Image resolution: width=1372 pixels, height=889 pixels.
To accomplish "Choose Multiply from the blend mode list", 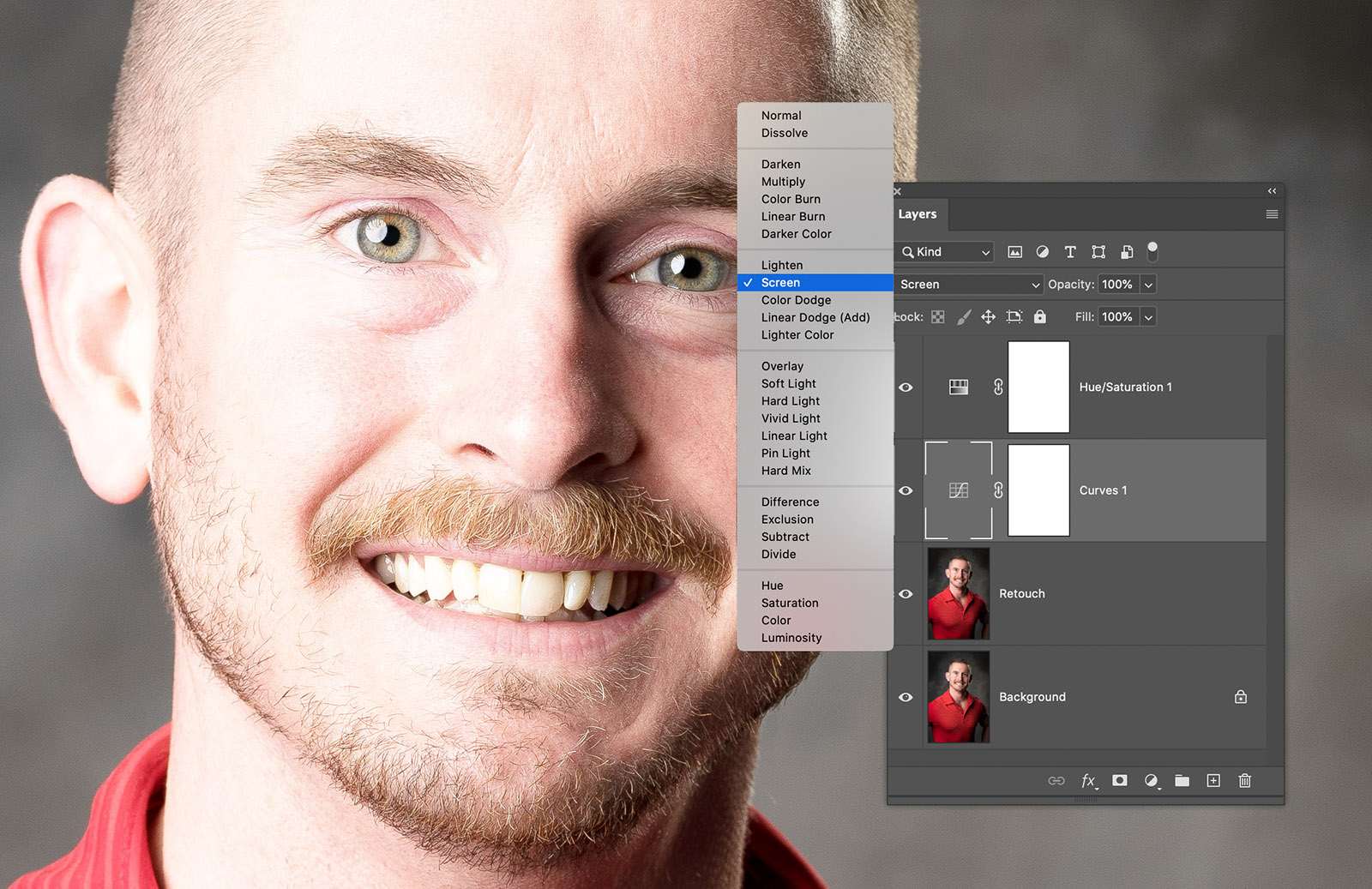I will tap(783, 182).
